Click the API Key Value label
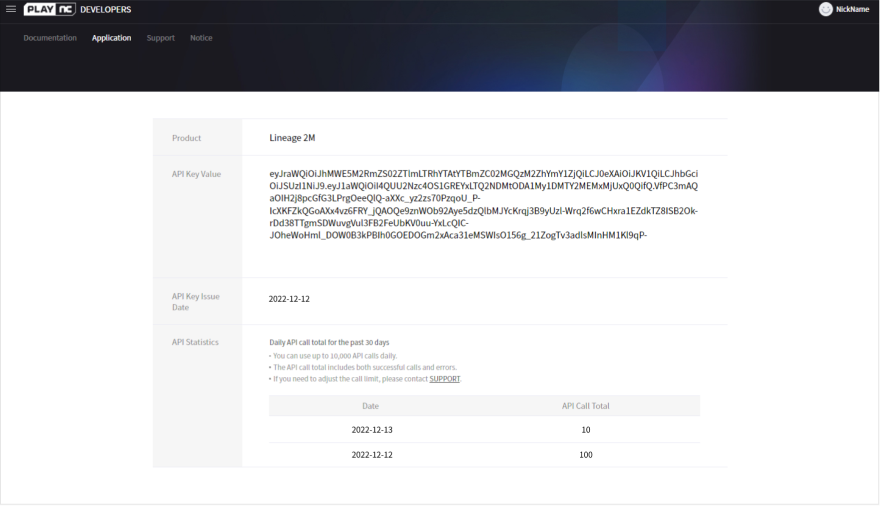This screenshot has width=880, height=506. point(196,174)
